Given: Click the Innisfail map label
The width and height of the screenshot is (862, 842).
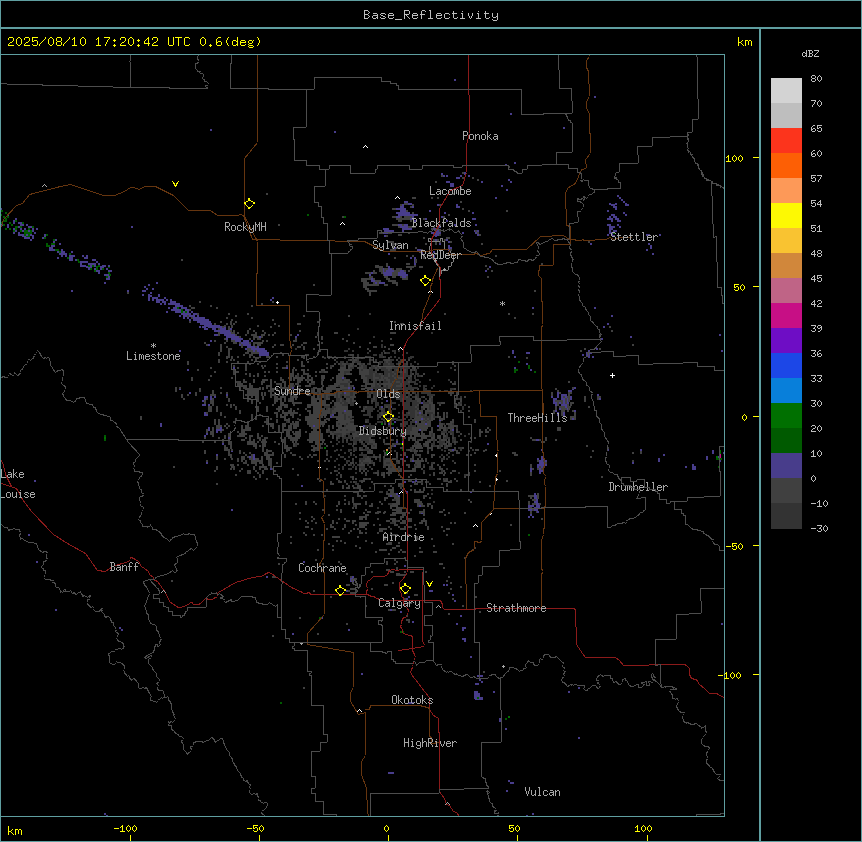Looking at the screenshot, I should pyautogui.click(x=415, y=326).
